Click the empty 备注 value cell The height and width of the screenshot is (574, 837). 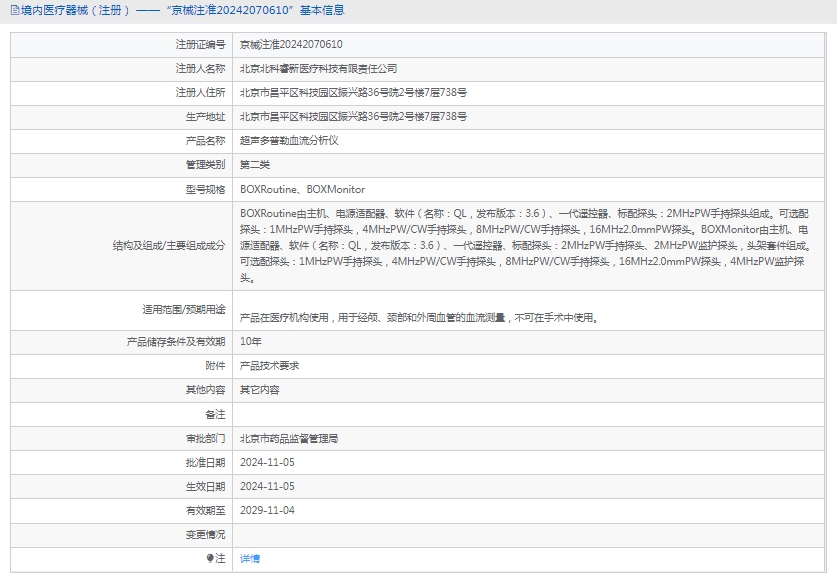[x=530, y=414]
